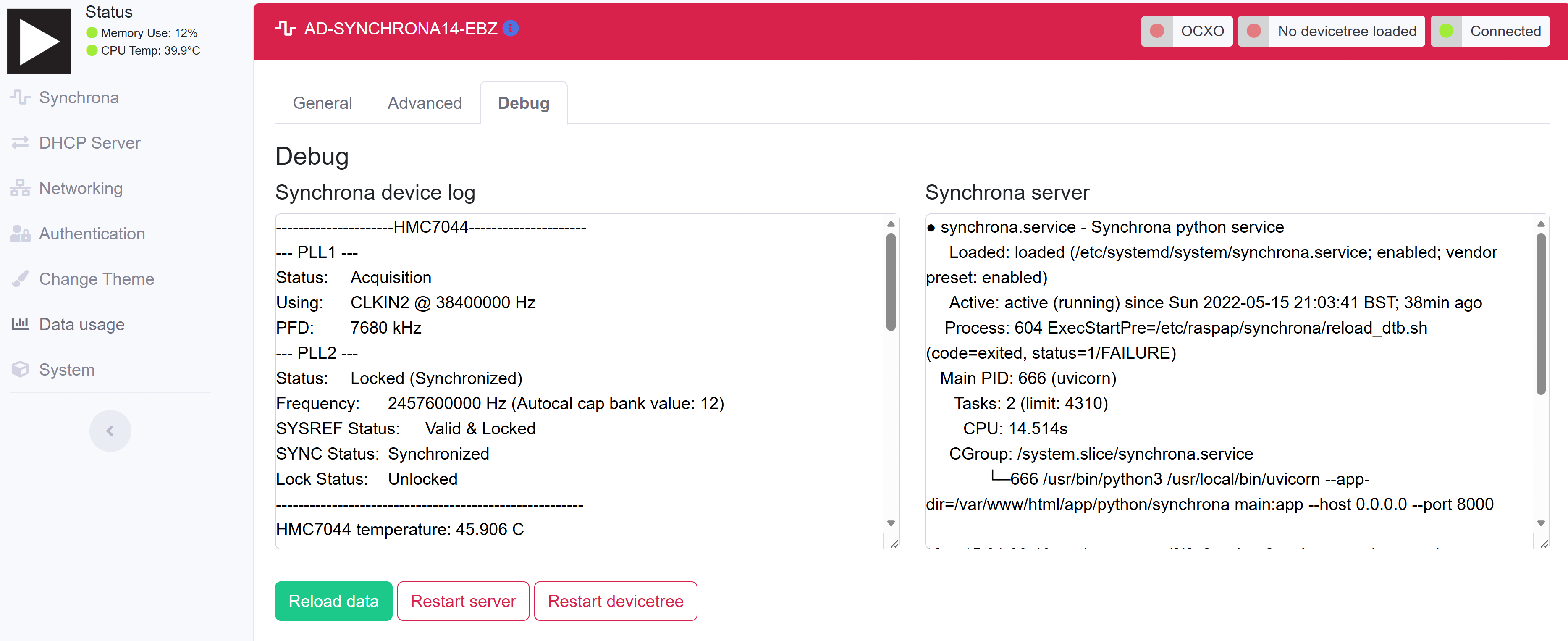
Task: Click the No devicetree loaded badge
Action: coord(1331,31)
